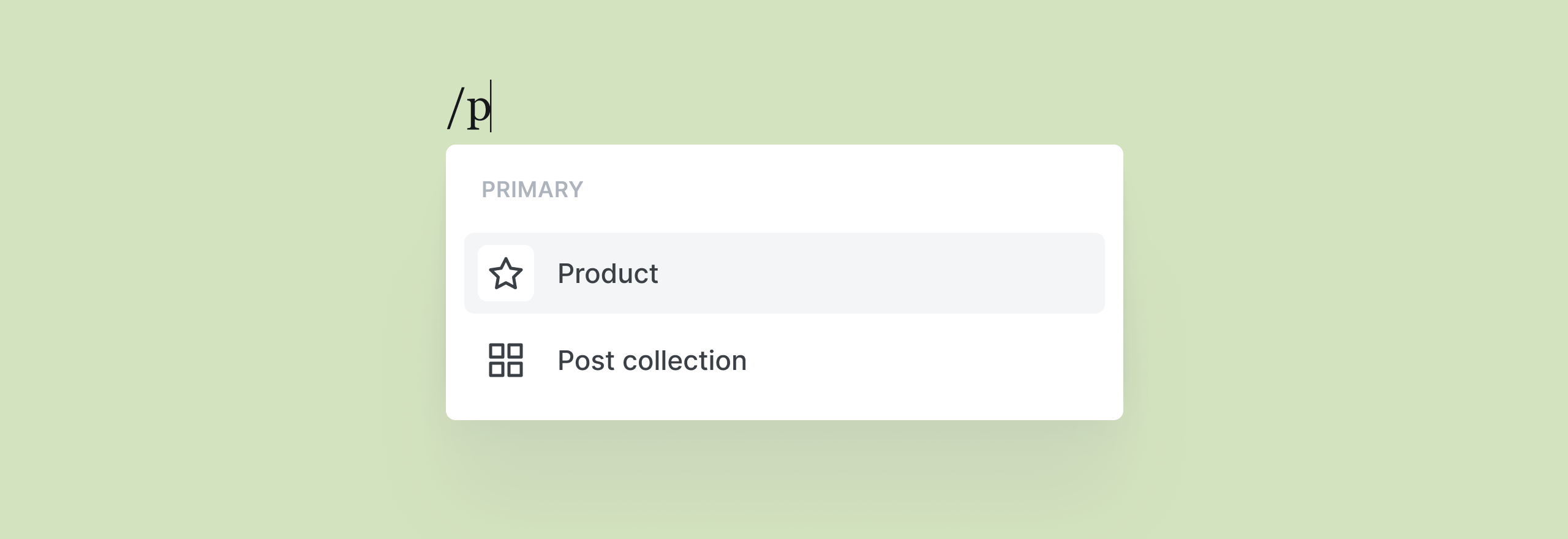Click blank menu space right of PRIMARY

coord(858,190)
